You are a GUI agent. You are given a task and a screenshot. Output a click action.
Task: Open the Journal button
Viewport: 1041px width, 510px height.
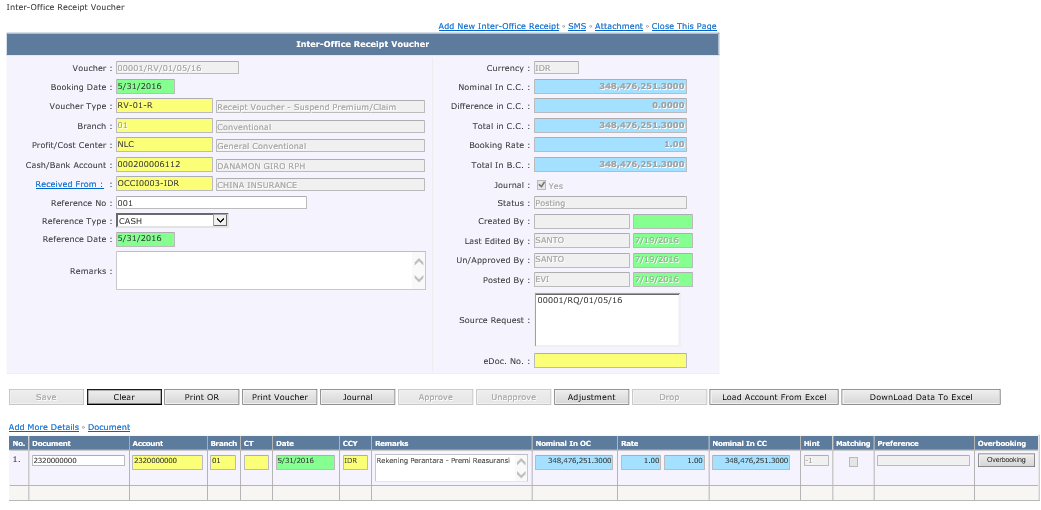357,397
